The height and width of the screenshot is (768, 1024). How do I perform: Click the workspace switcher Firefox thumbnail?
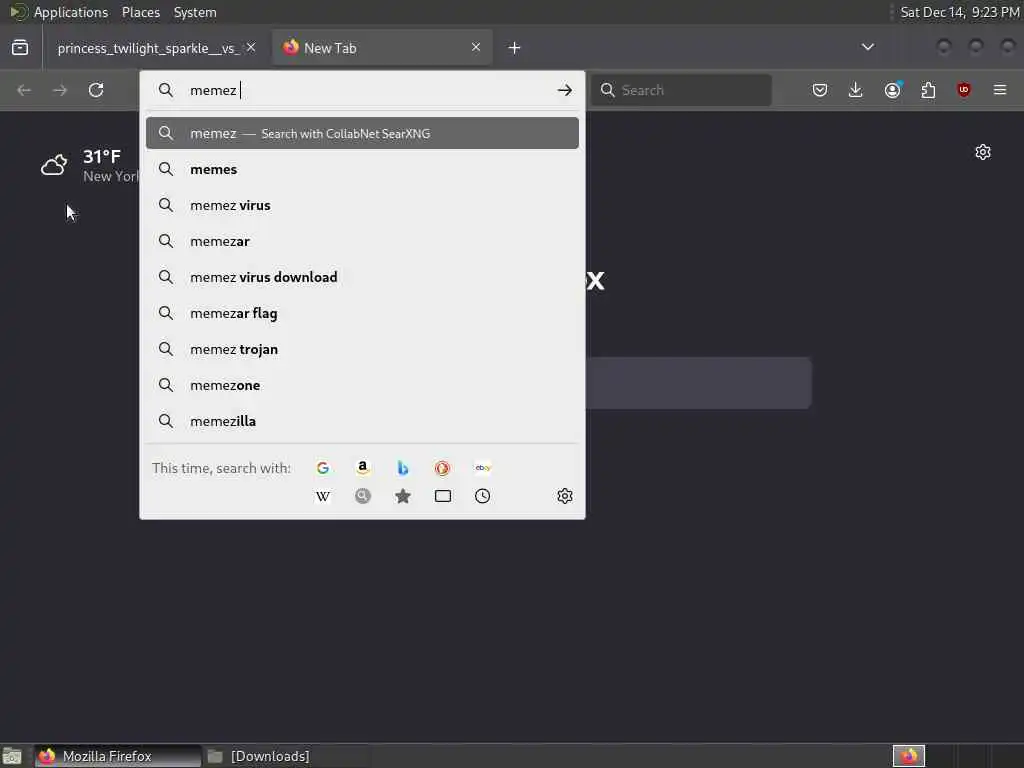coord(909,756)
